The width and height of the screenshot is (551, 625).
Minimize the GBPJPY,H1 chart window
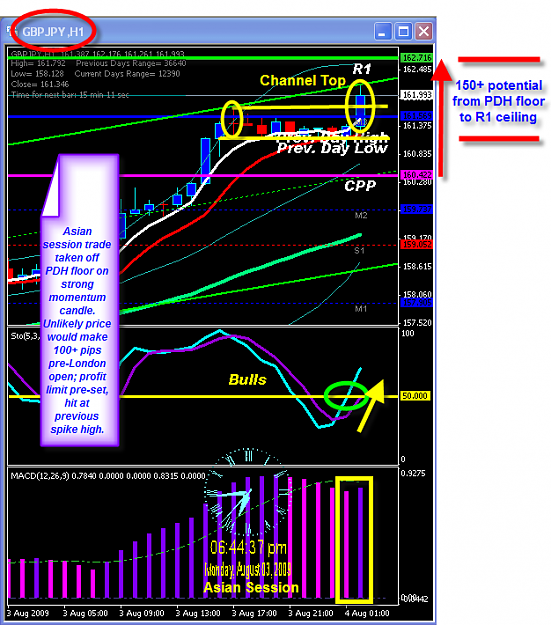point(382,31)
